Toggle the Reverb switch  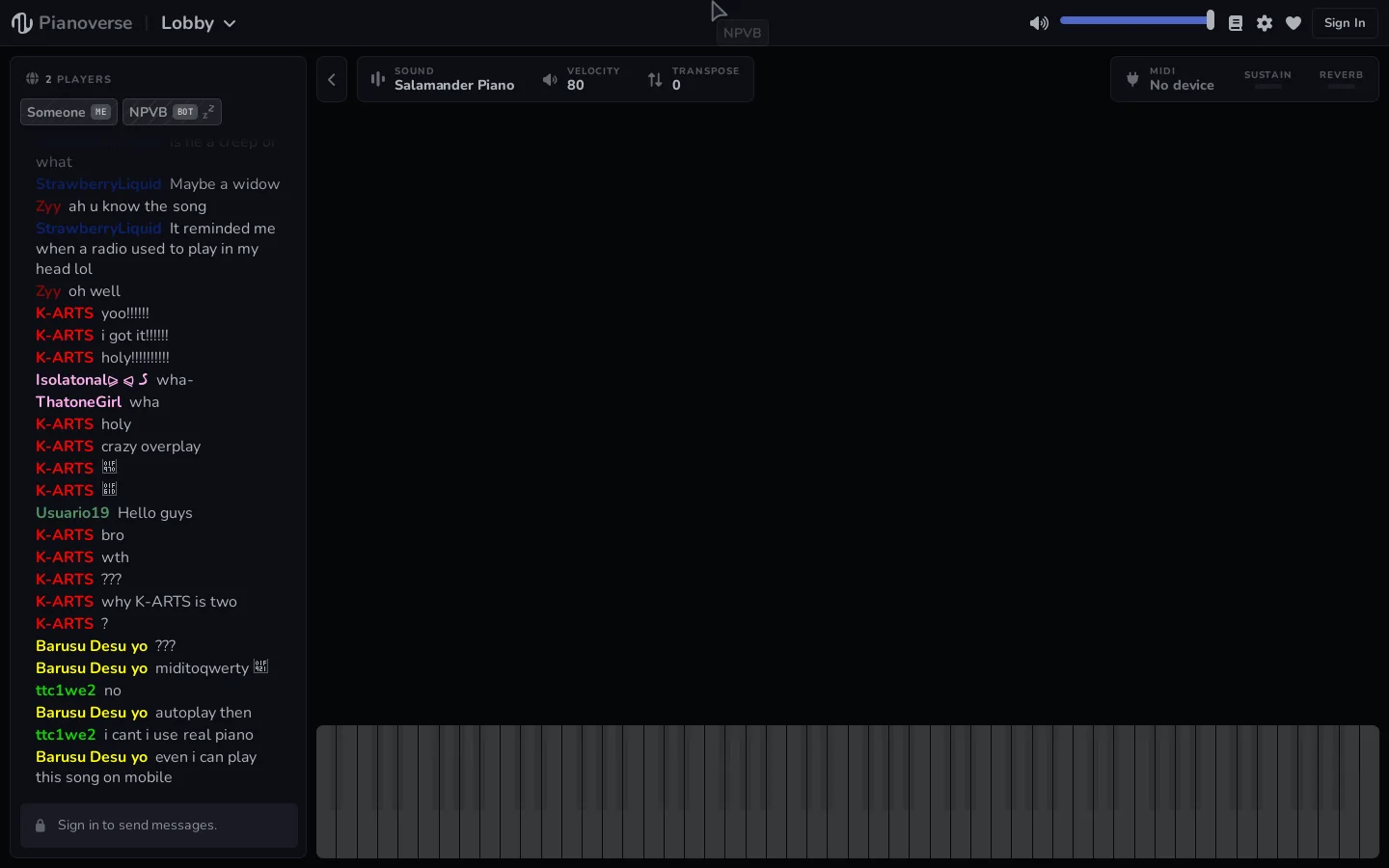1341,79
